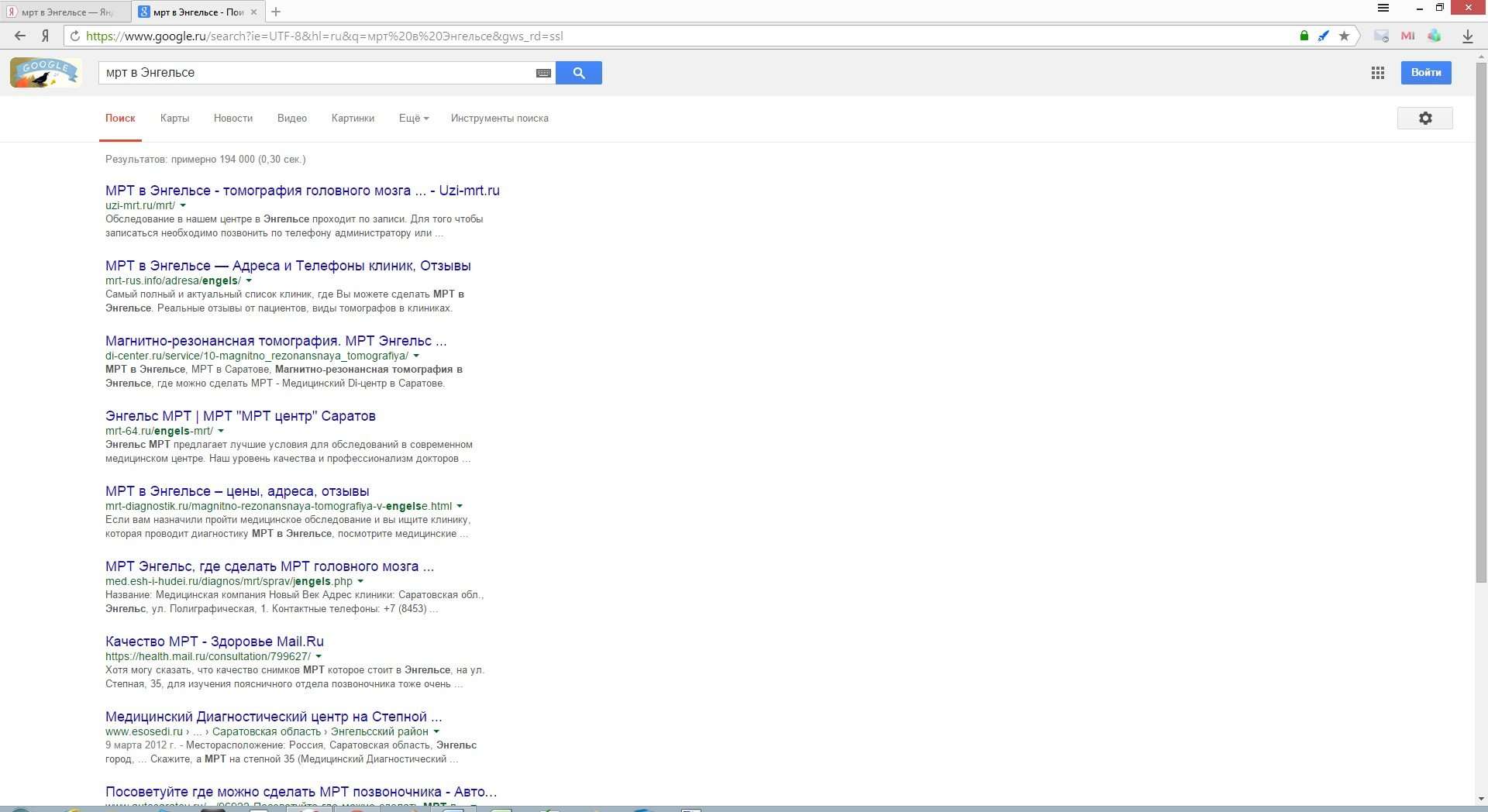
Task: Switch to the Yandex 'мрт в Энгельсе' tab
Action: (x=65, y=12)
